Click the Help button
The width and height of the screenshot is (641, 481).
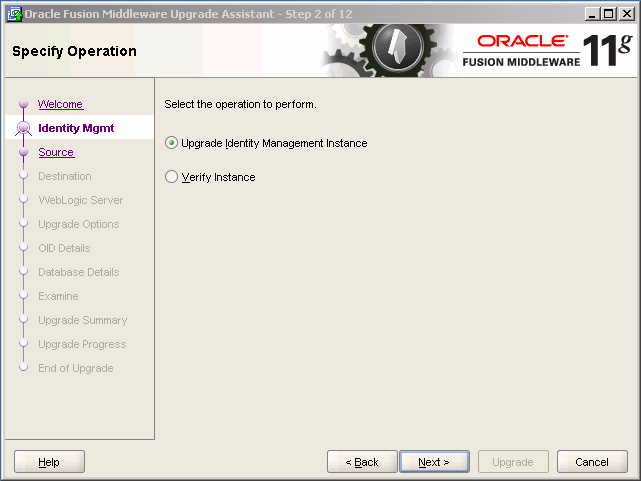point(49,462)
